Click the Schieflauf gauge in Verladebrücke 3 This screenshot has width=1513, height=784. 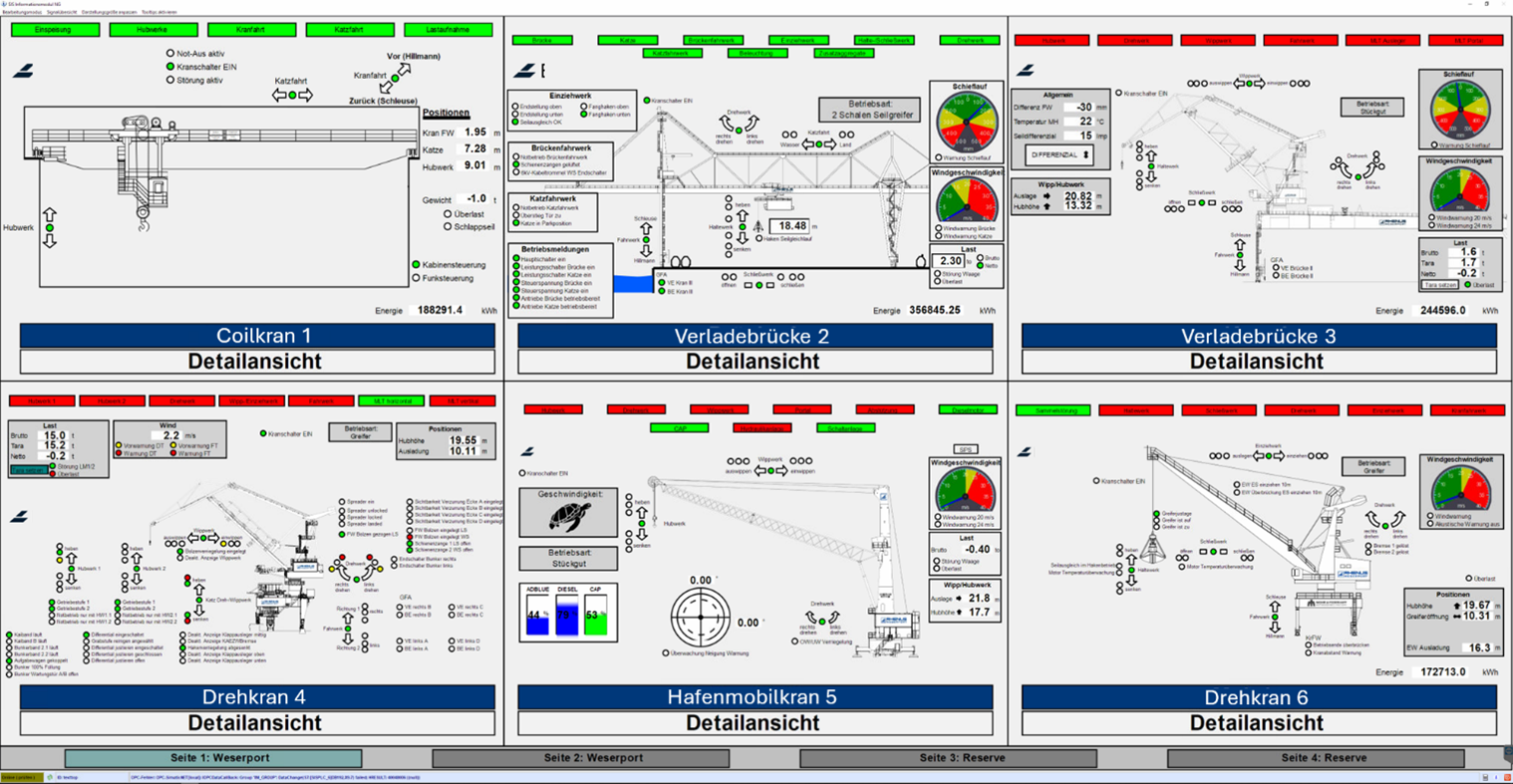coord(1458,112)
